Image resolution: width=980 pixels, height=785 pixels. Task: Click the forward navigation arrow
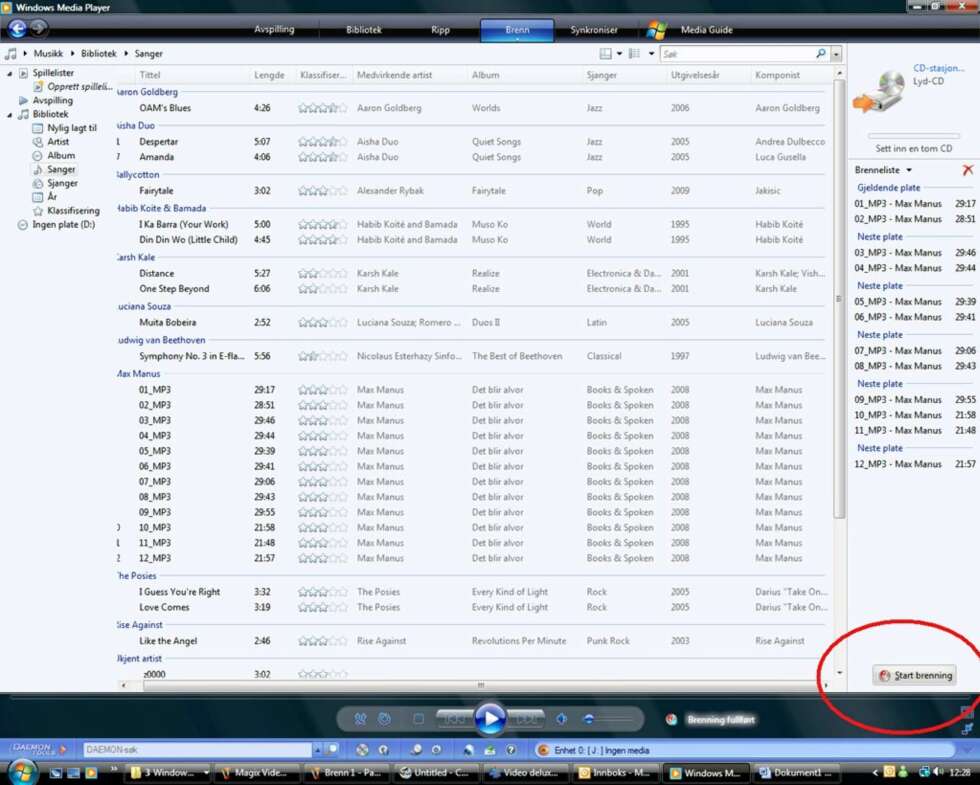coord(39,28)
